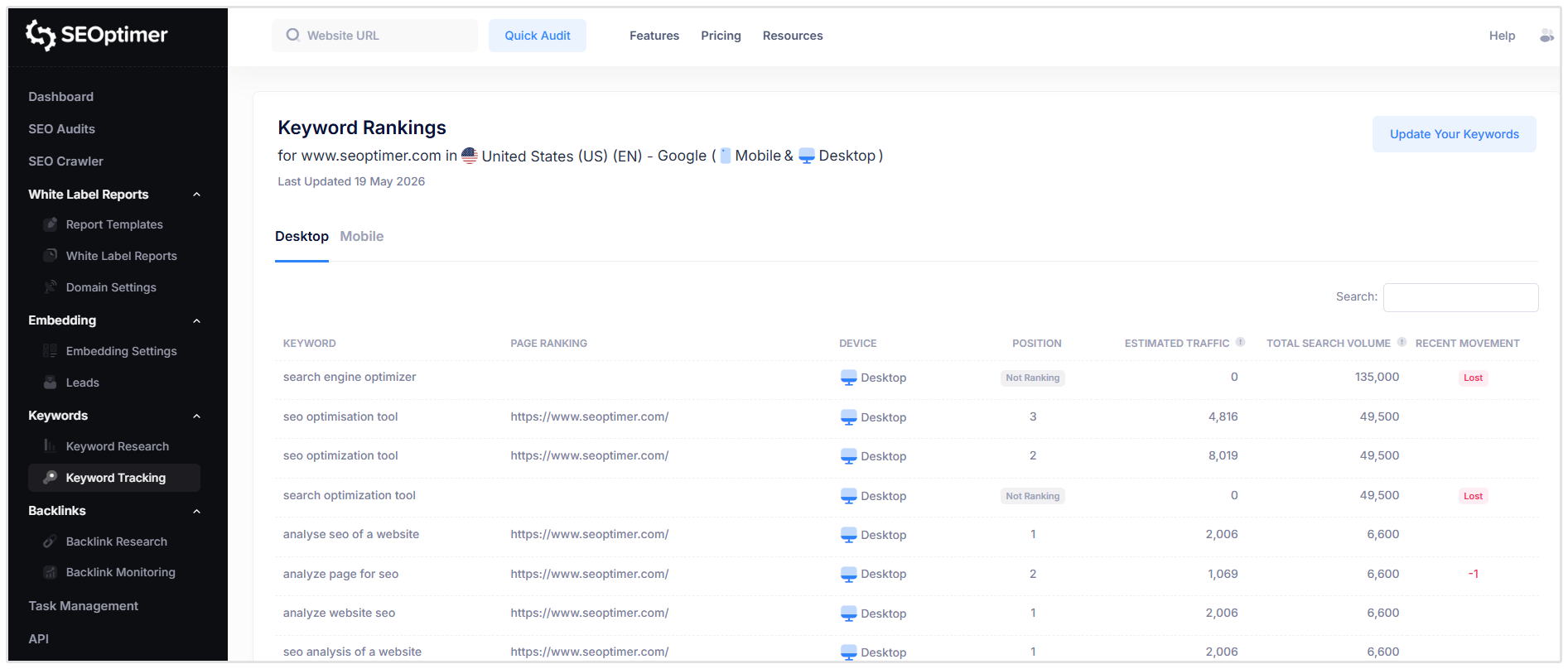Open the user account icon
The height and width of the screenshot is (669, 1568).
1546,36
